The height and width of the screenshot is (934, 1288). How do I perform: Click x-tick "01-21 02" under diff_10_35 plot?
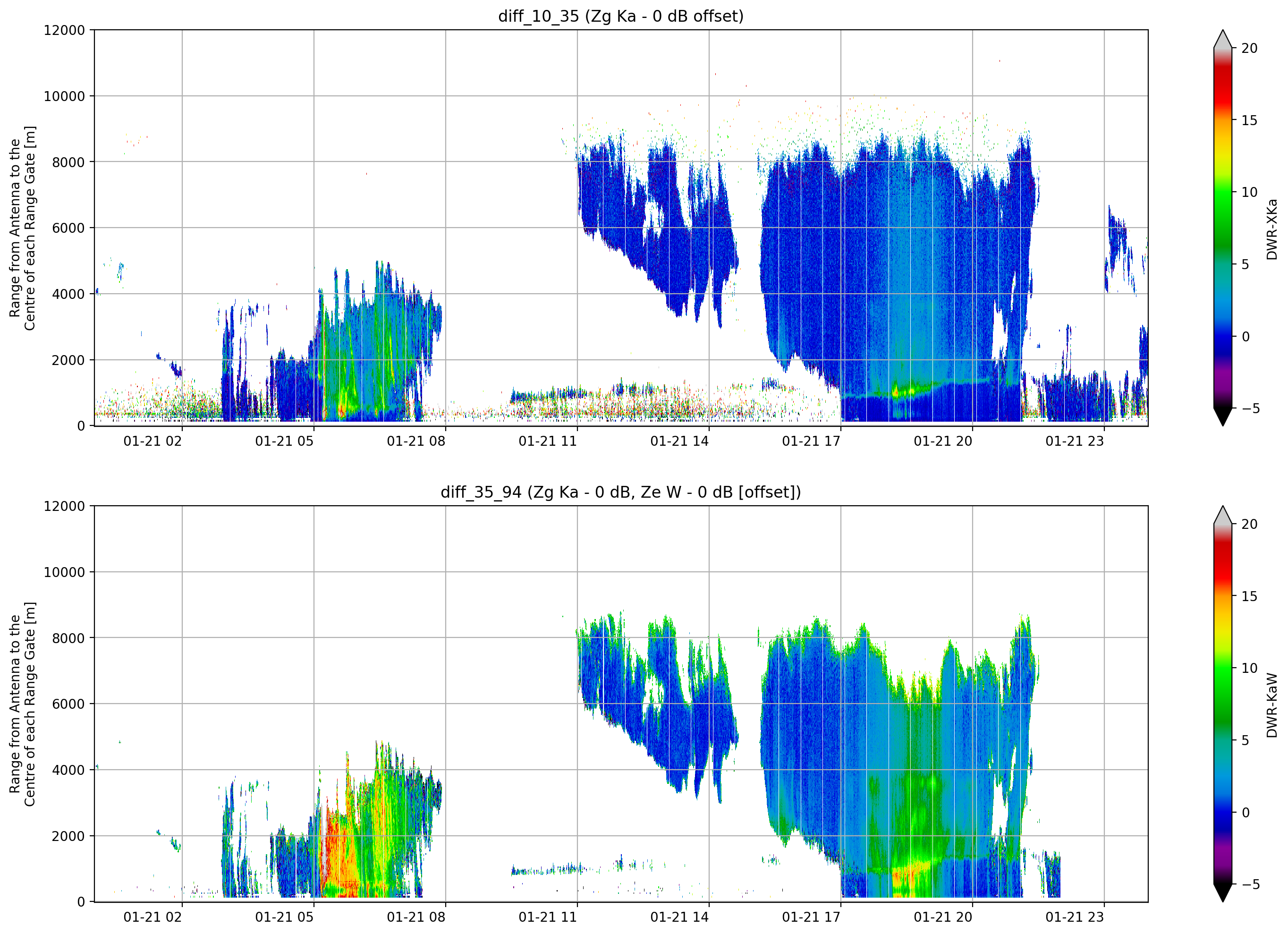(153, 441)
